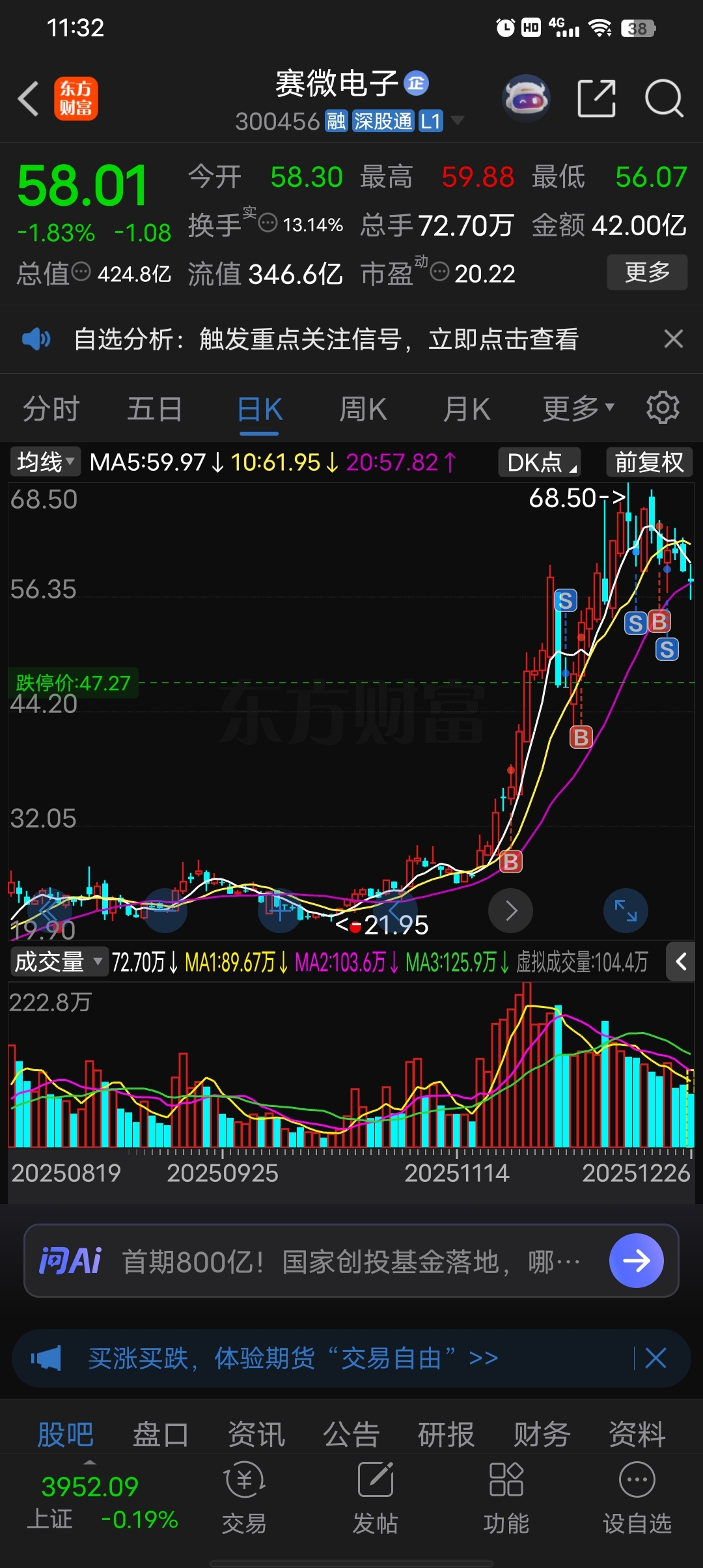Tap the 总值 info circle icon
Image resolution: width=703 pixels, height=1568 pixels.
tap(81, 272)
